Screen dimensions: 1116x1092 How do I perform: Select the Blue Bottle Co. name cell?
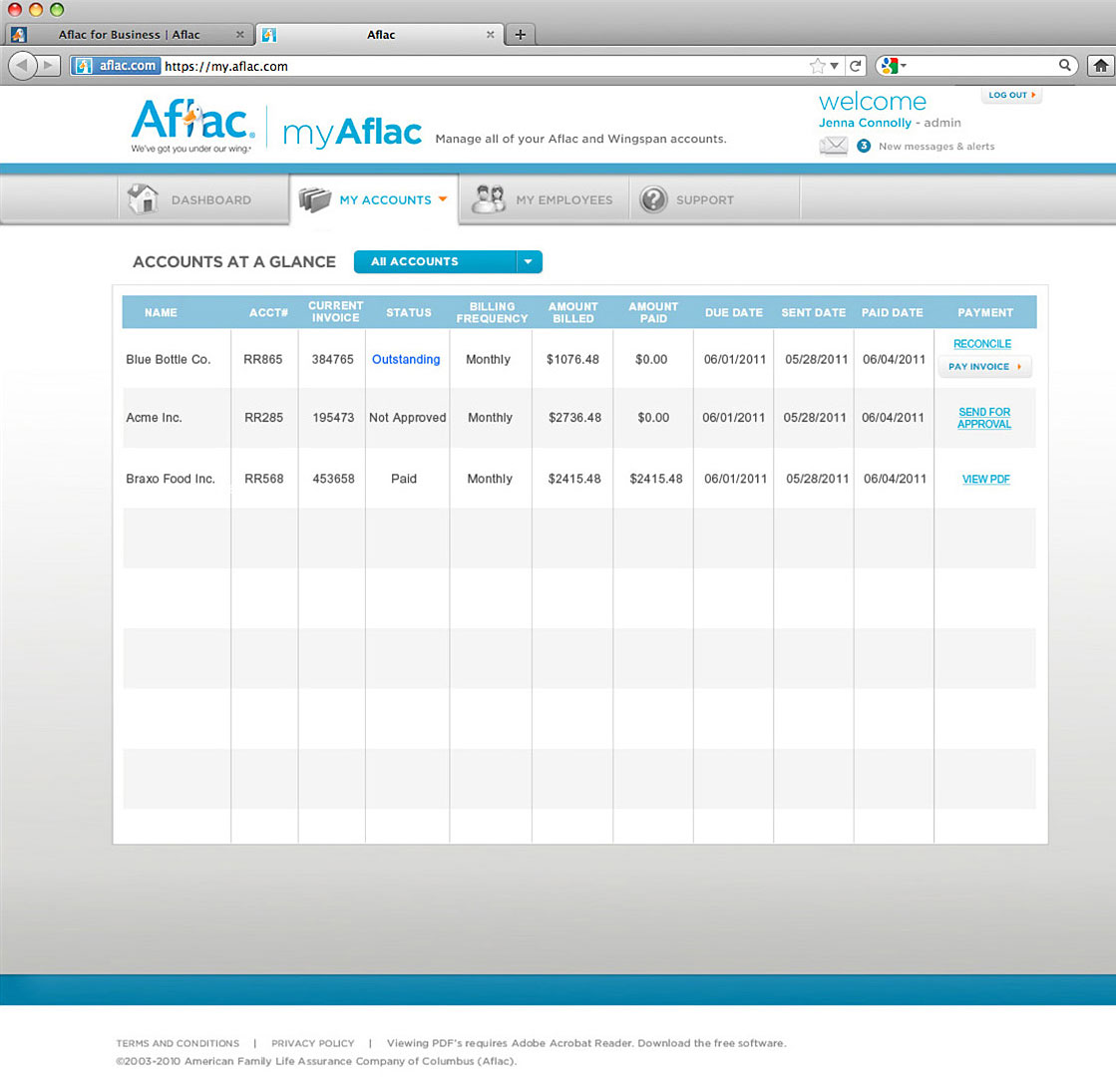click(x=168, y=359)
